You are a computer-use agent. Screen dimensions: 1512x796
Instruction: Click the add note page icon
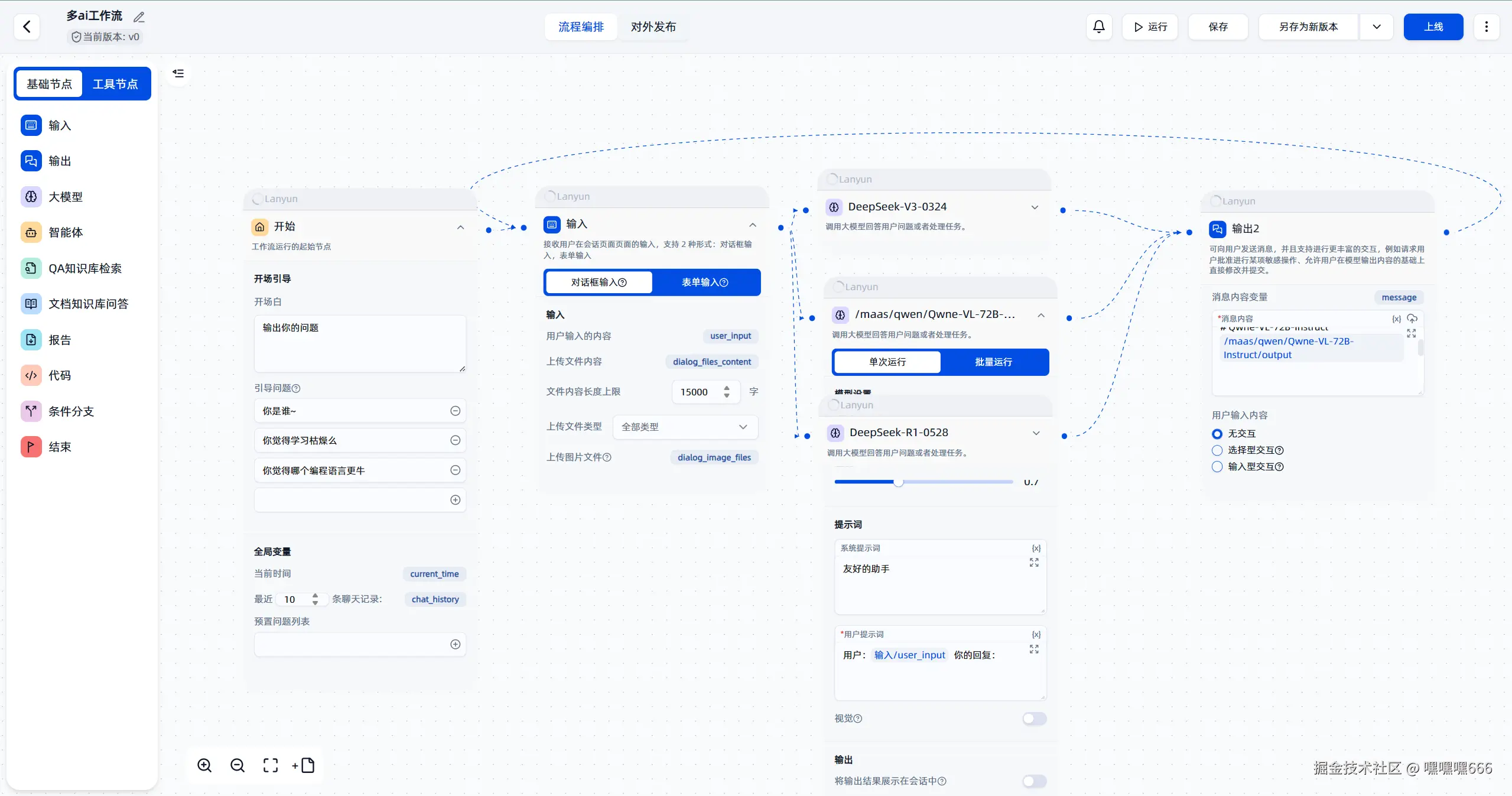tap(304, 765)
